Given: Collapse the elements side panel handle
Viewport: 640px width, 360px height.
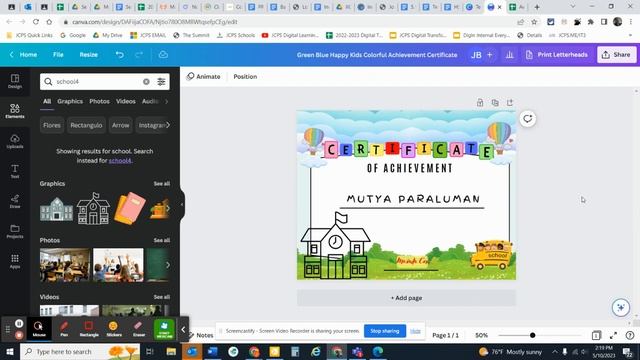Looking at the screenshot, I should pos(182,204).
